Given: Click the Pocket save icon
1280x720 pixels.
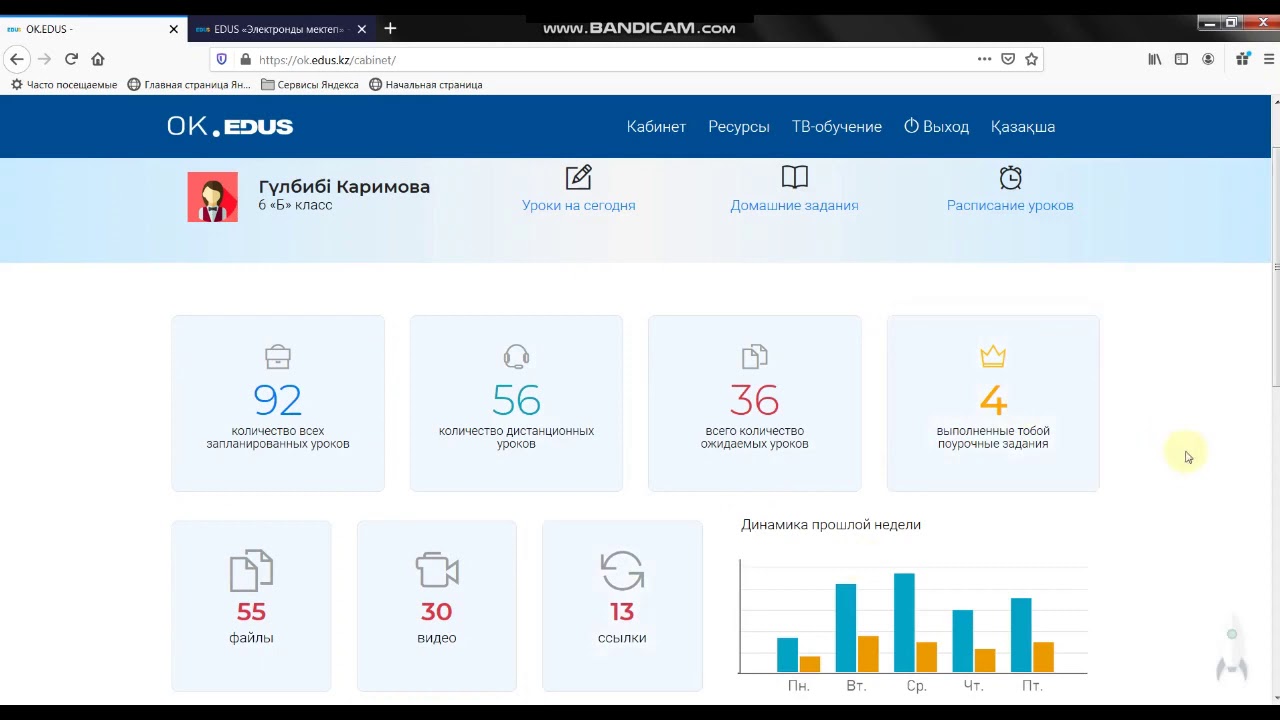Looking at the screenshot, I should pyautogui.click(x=1008, y=59).
